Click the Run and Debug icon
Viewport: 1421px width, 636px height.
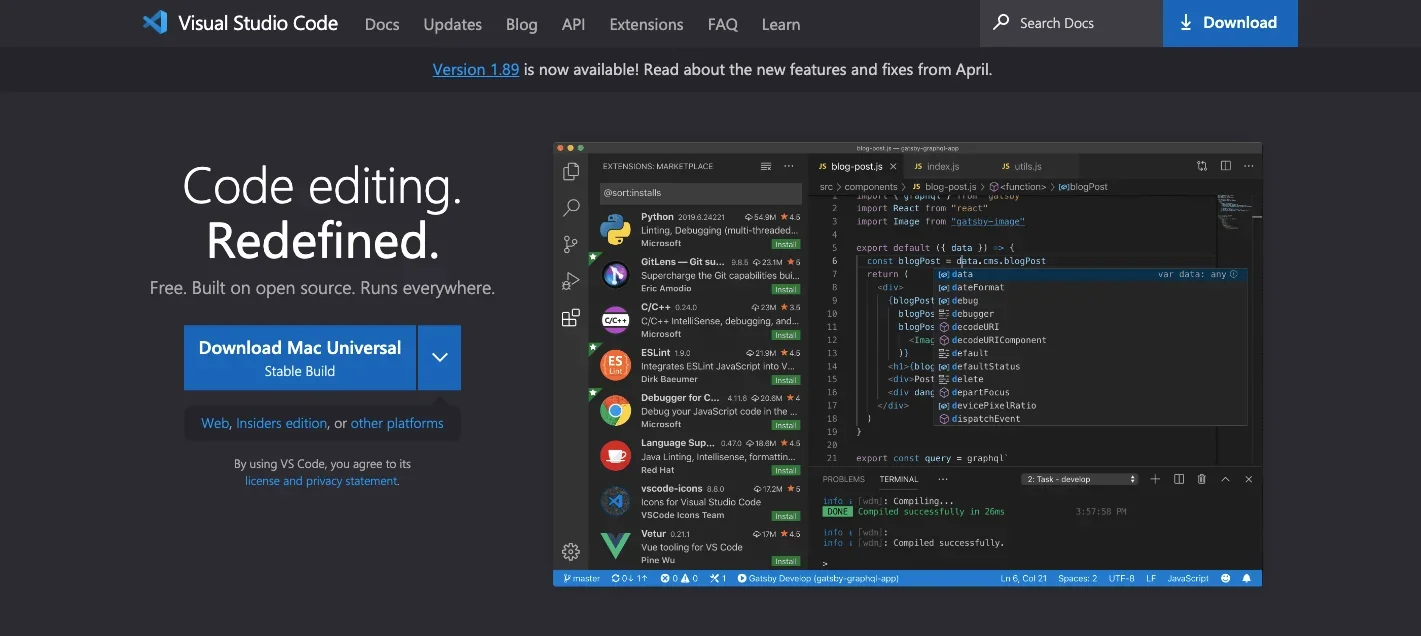[571, 281]
